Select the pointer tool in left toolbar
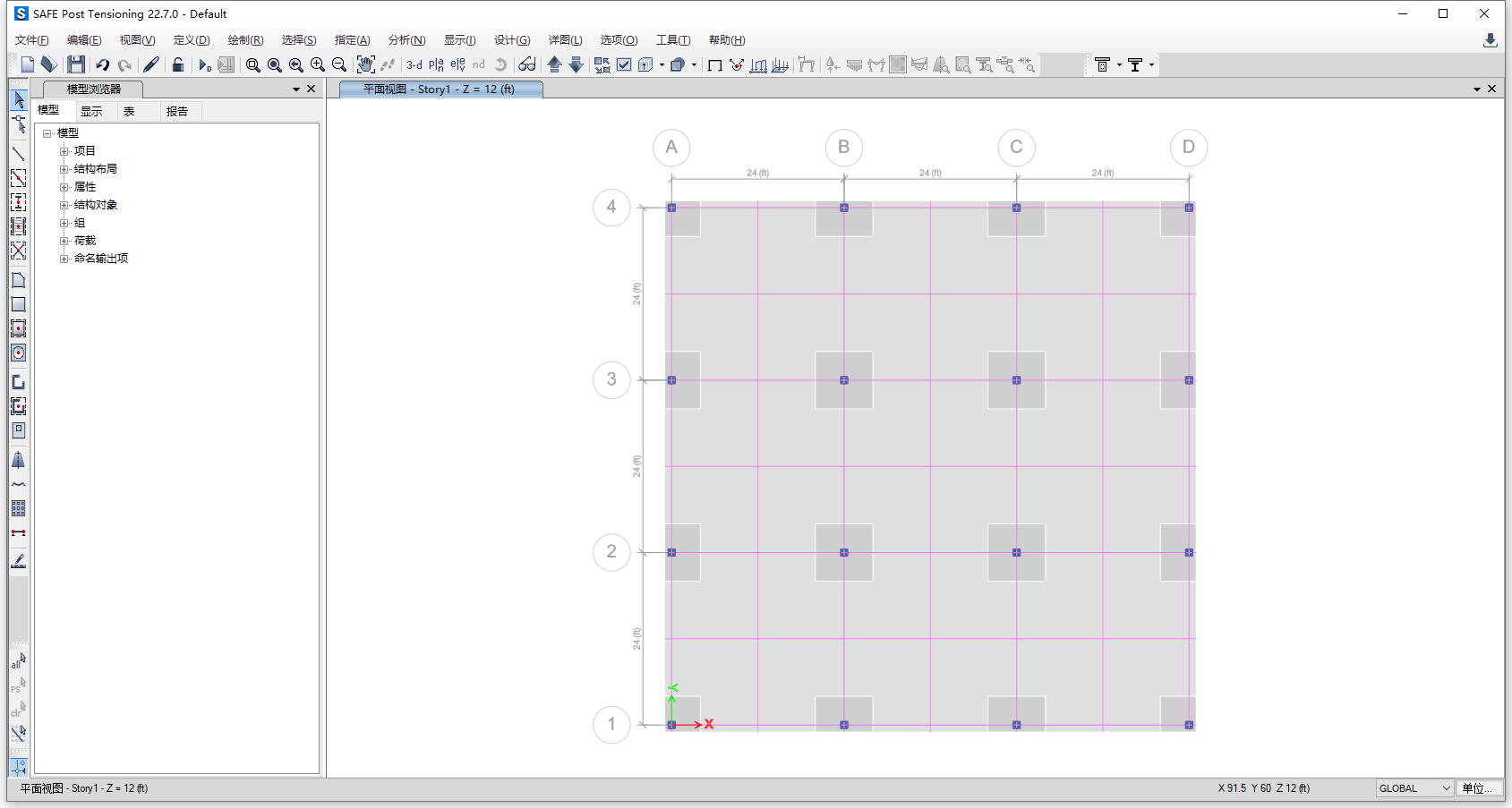Image resolution: width=1512 pixels, height=808 pixels. point(19,99)
